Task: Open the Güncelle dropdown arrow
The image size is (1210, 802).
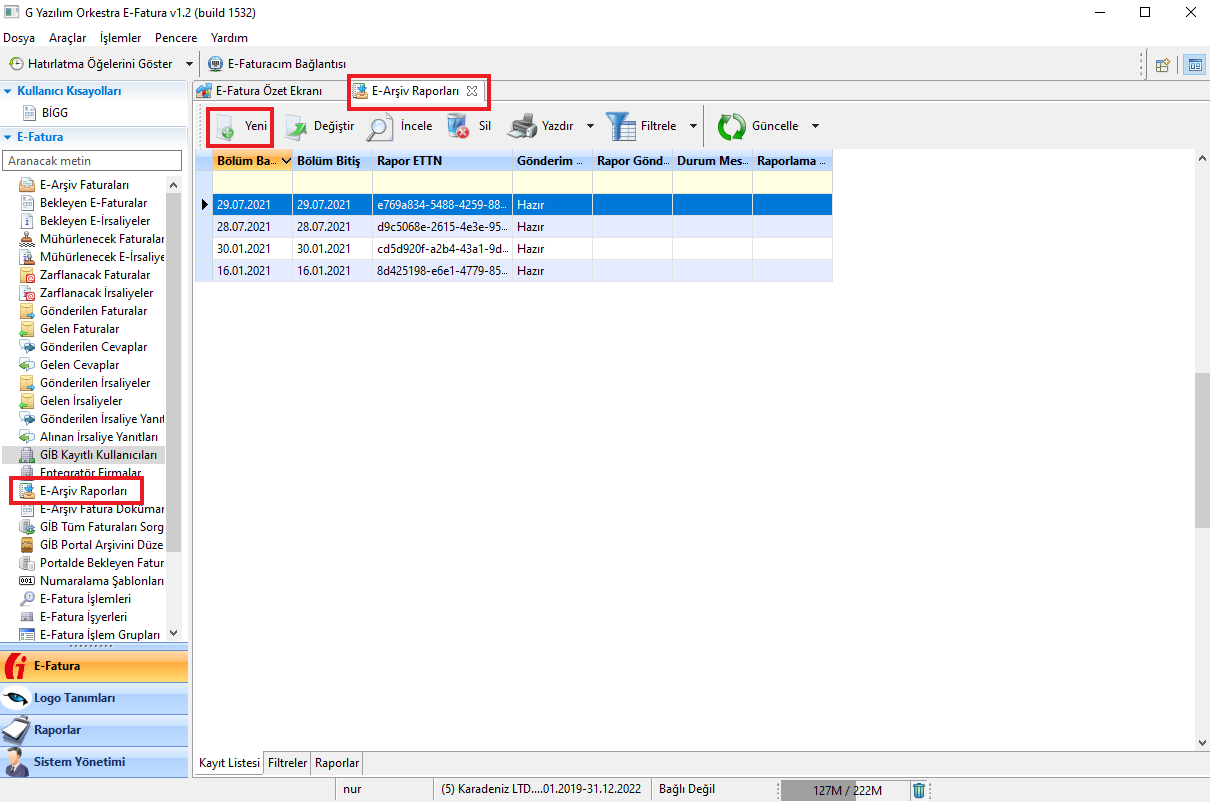Action: 815,127
